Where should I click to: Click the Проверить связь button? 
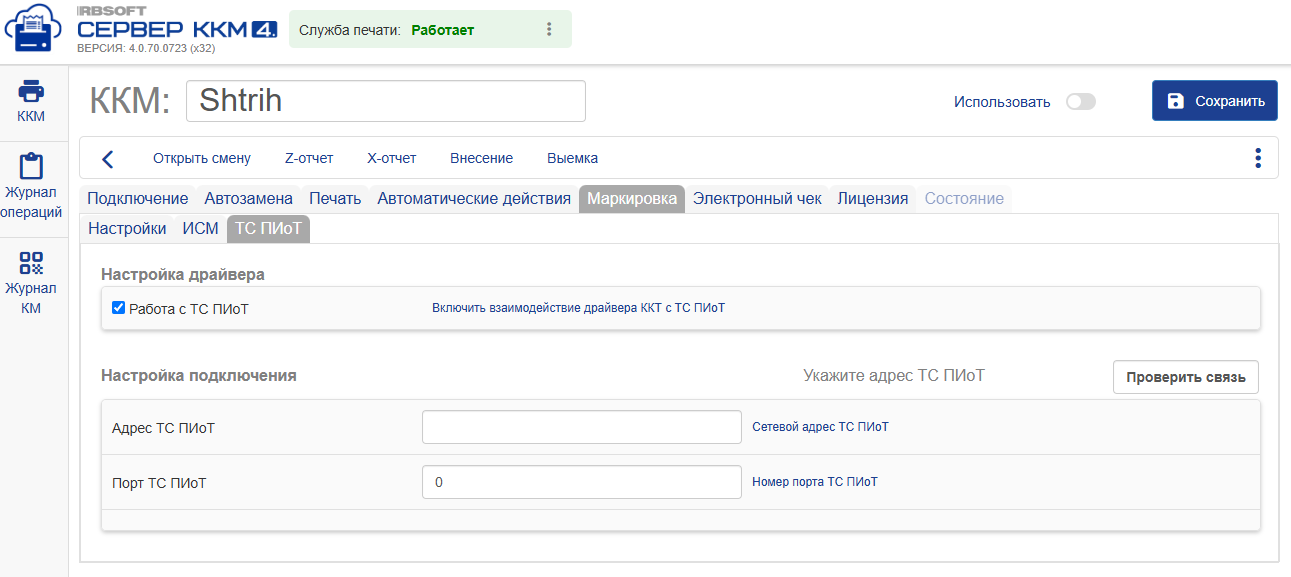click(x=1186, y=377)
